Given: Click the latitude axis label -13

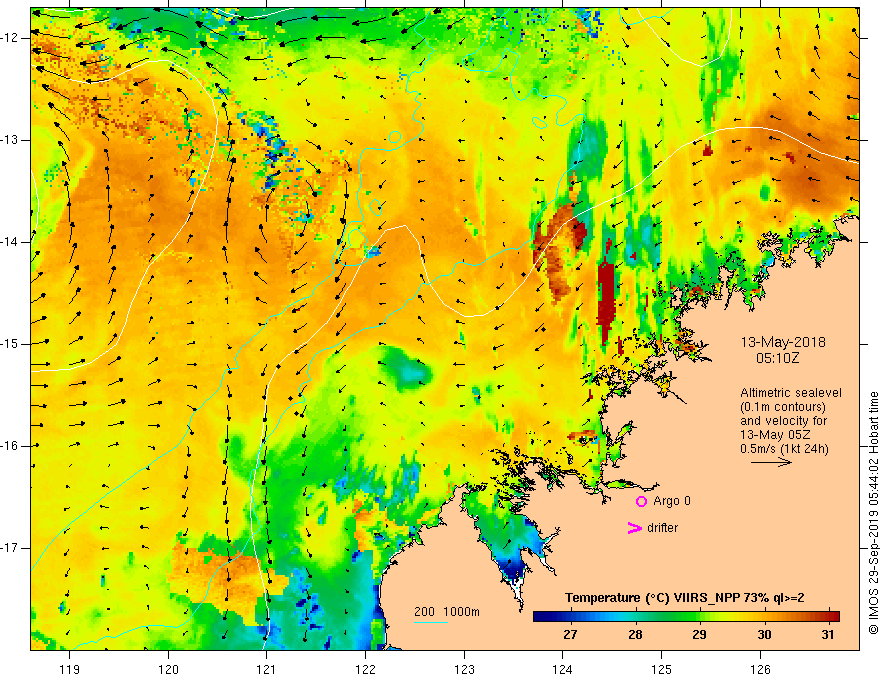Looking at the screenshot, I should click(x=11, y=140).
